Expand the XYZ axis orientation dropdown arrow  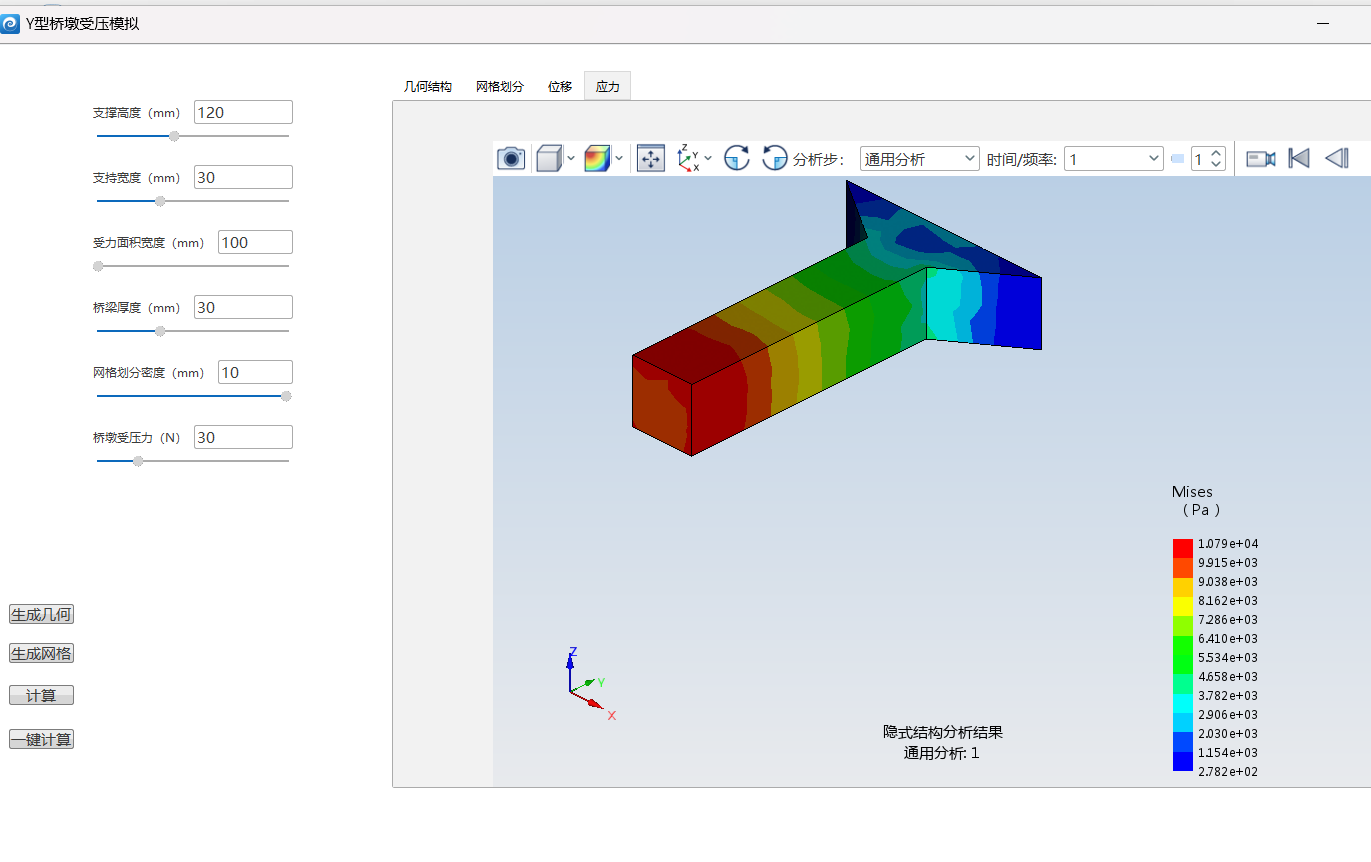[x=708, y=158]
